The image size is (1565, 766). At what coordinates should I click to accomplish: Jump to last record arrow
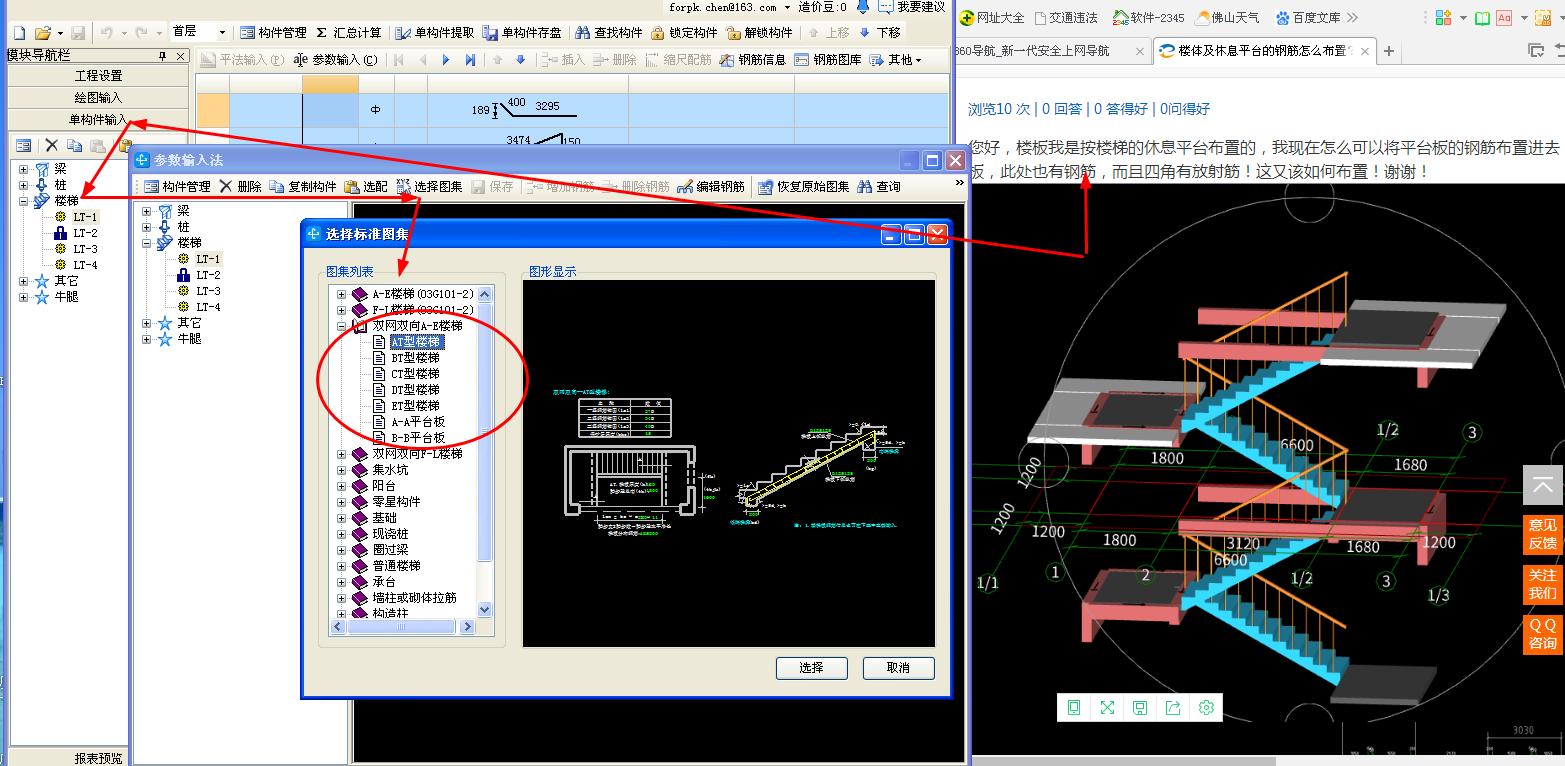[470, 60]
